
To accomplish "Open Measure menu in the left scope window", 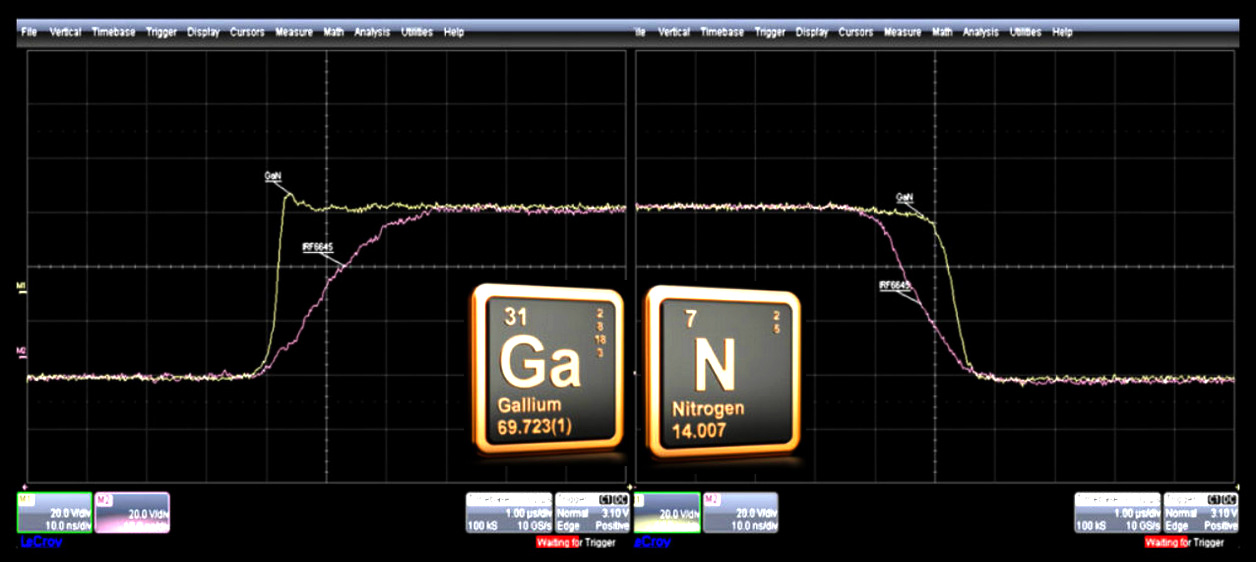I will pos(293,32).
